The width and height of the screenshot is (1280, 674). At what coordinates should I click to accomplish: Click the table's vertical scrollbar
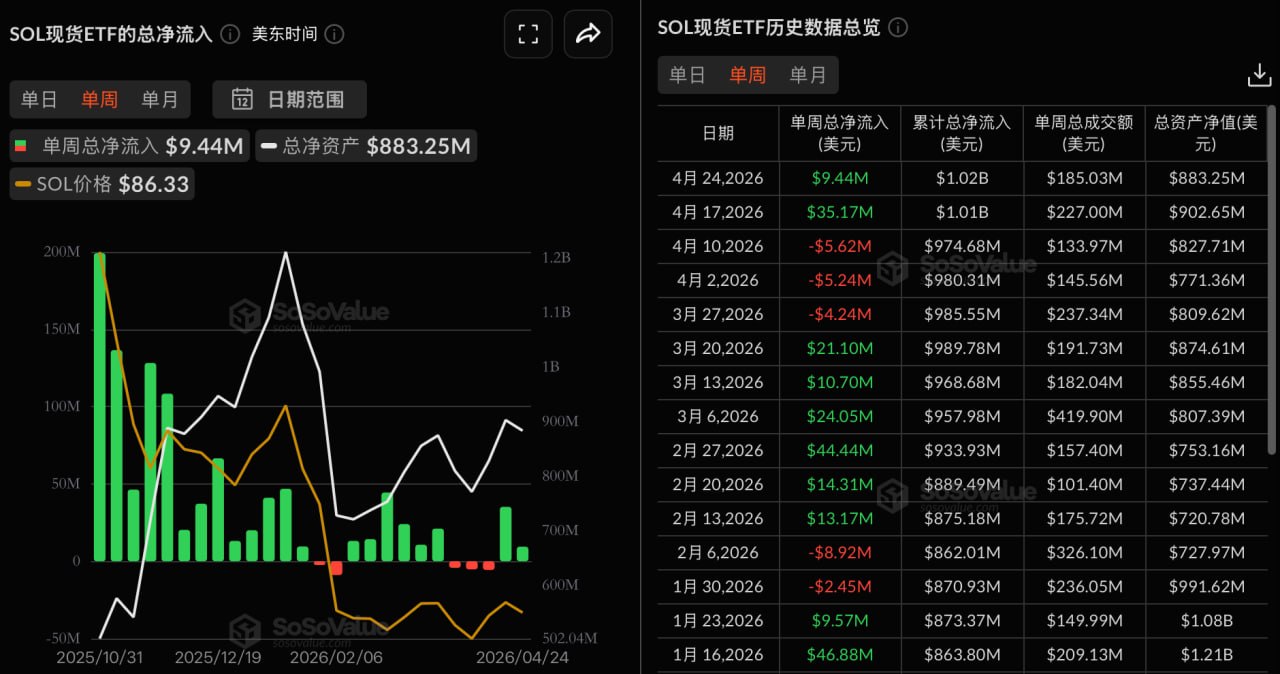(x=1272, y=280)
